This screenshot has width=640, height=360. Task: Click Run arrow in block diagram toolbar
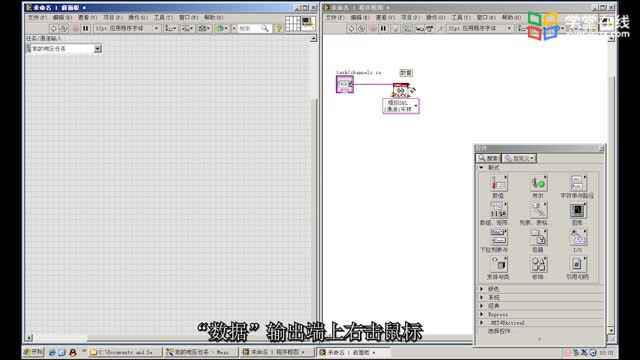[351, 28]
